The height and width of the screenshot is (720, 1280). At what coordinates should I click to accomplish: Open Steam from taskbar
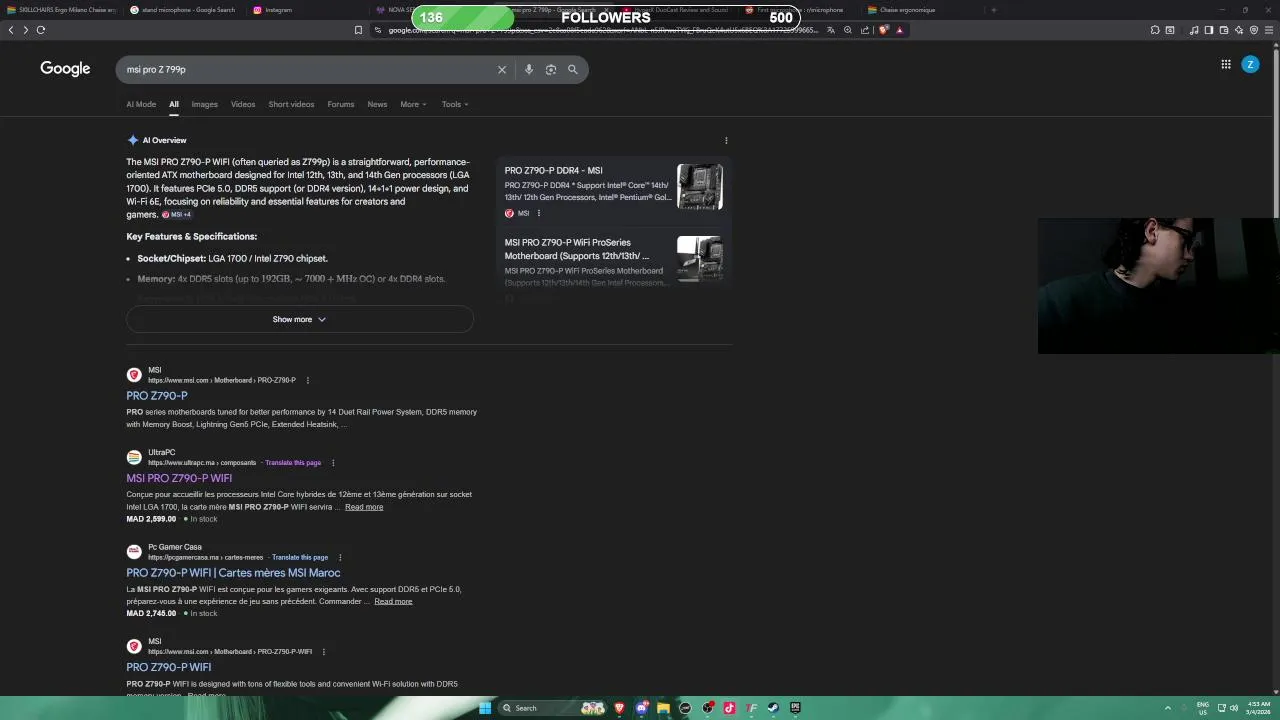[773, 708]
